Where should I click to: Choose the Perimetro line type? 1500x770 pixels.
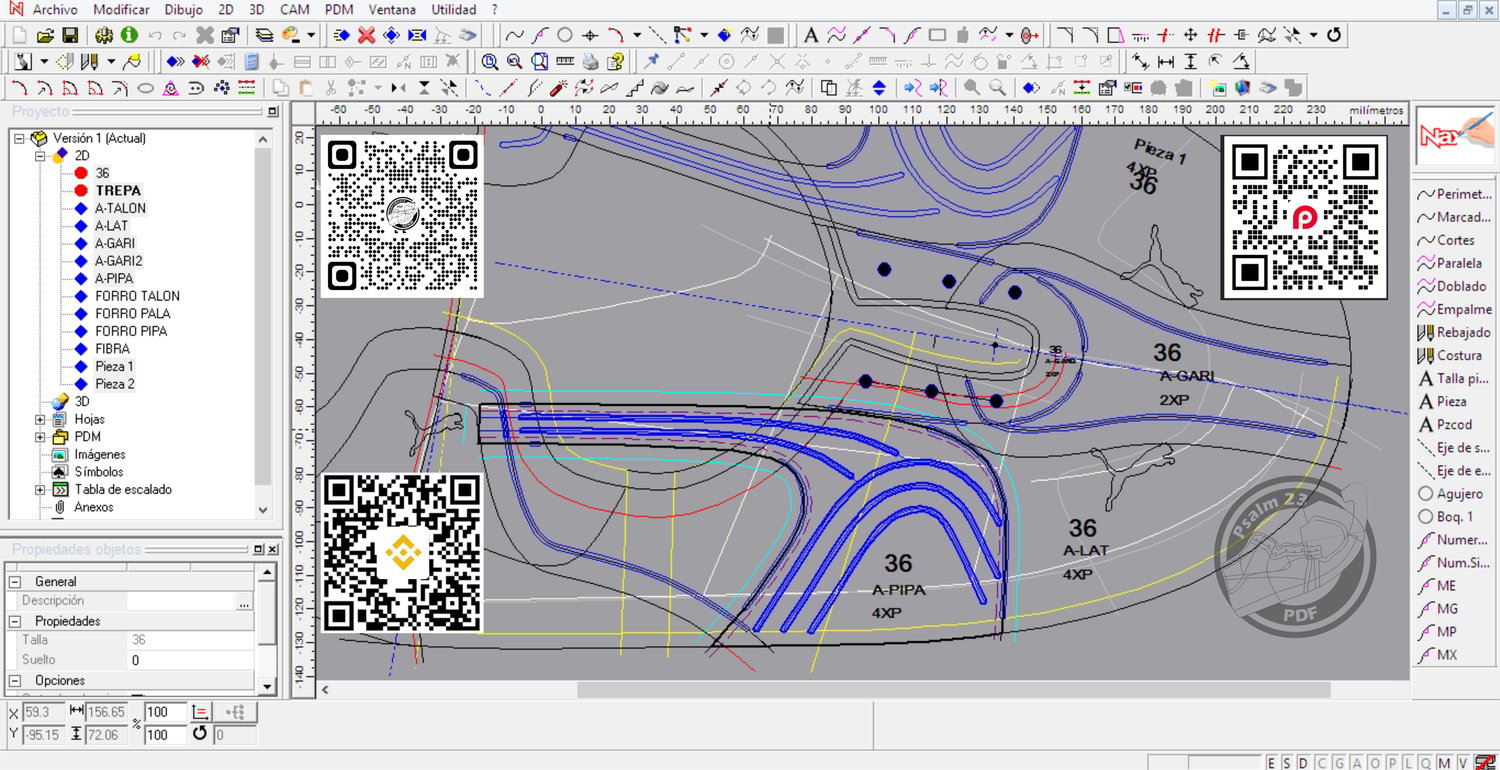tap(1453, 194)
